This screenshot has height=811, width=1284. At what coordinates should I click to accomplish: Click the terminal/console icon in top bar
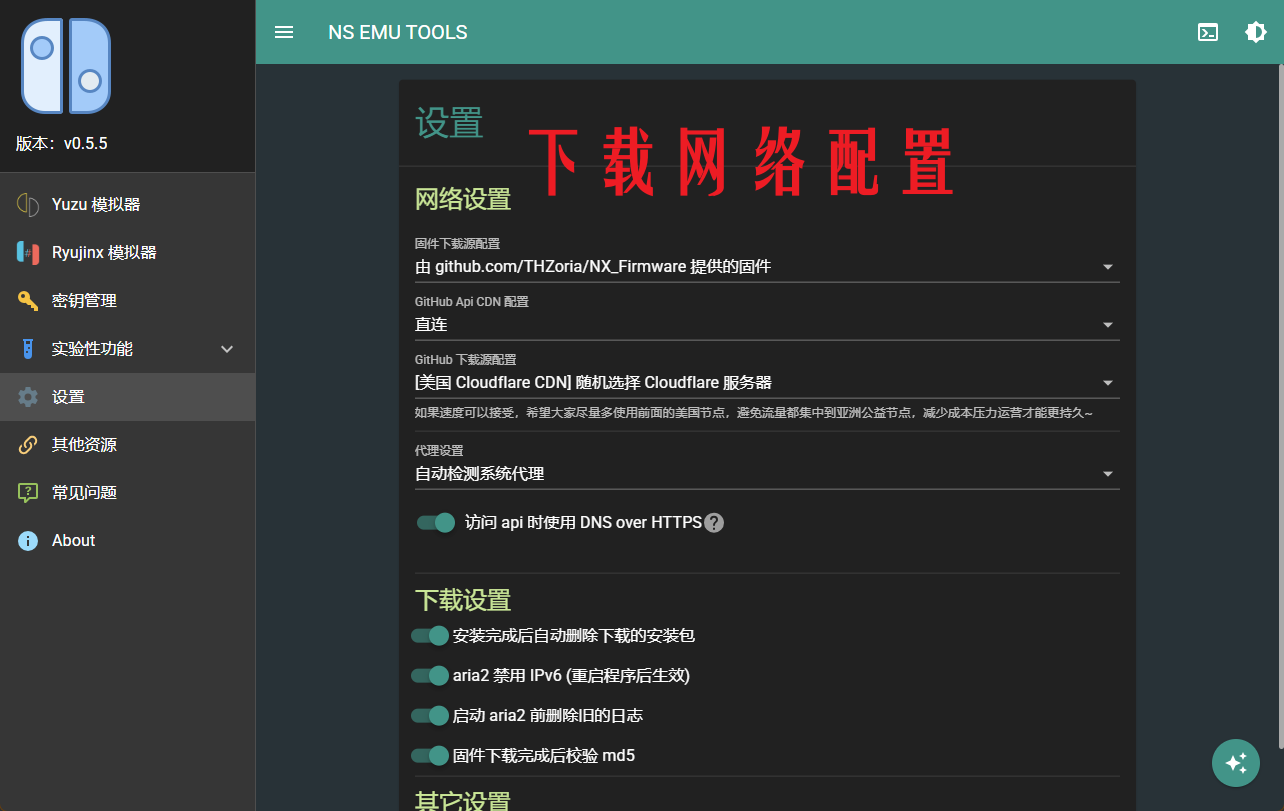tap(1208, 32)
